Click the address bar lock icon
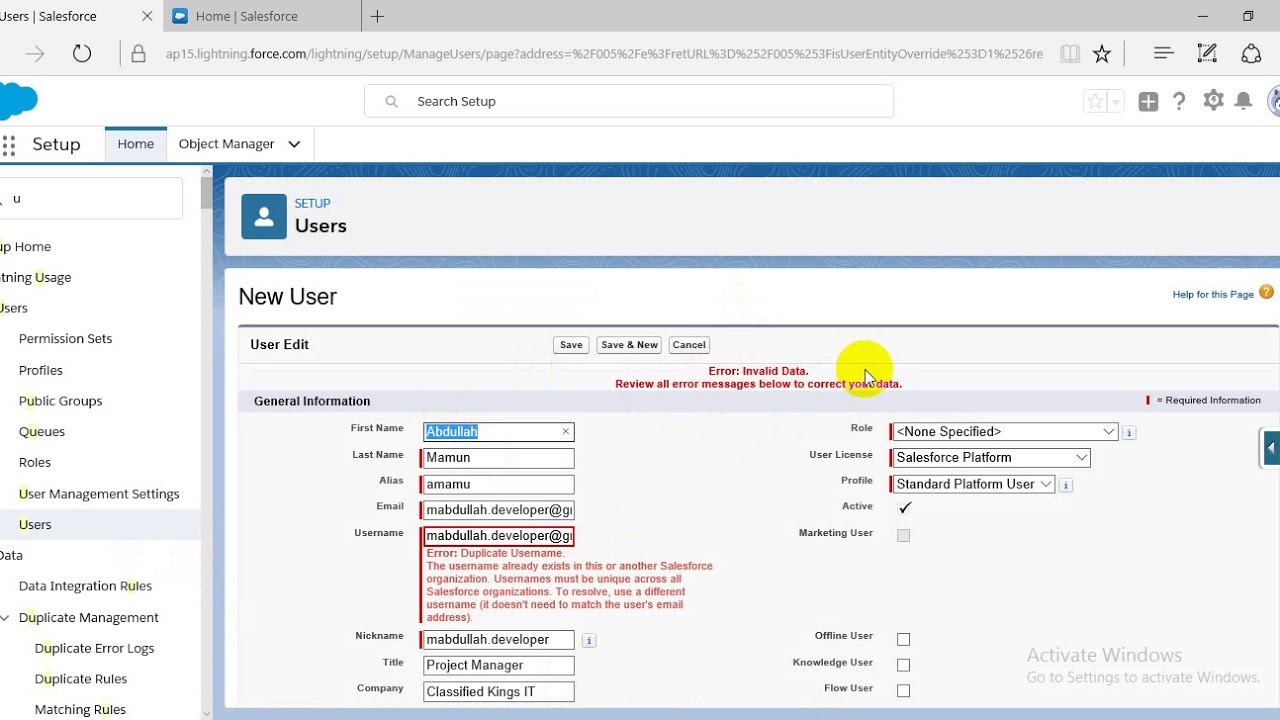The width and height of the screenshot is (1280, 720). [138, 54]
